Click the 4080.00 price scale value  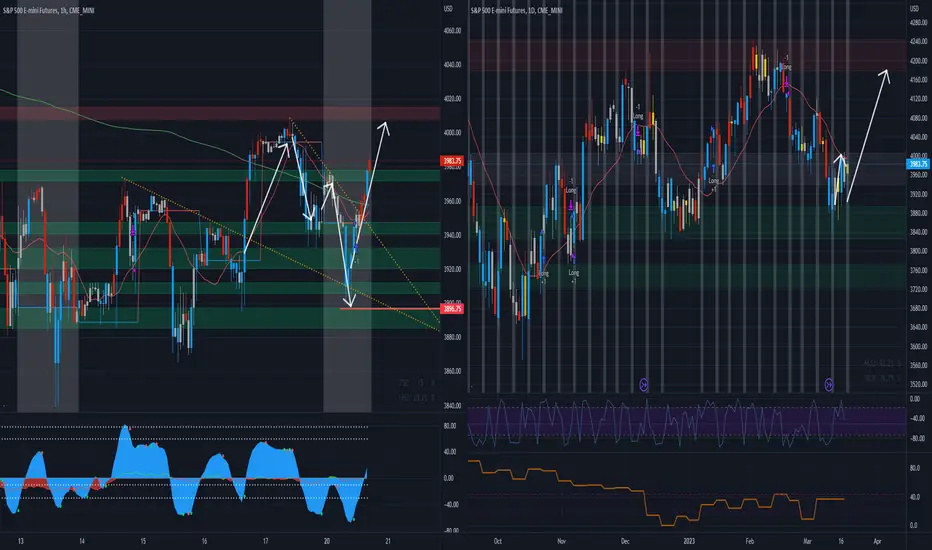coord(918,118)
